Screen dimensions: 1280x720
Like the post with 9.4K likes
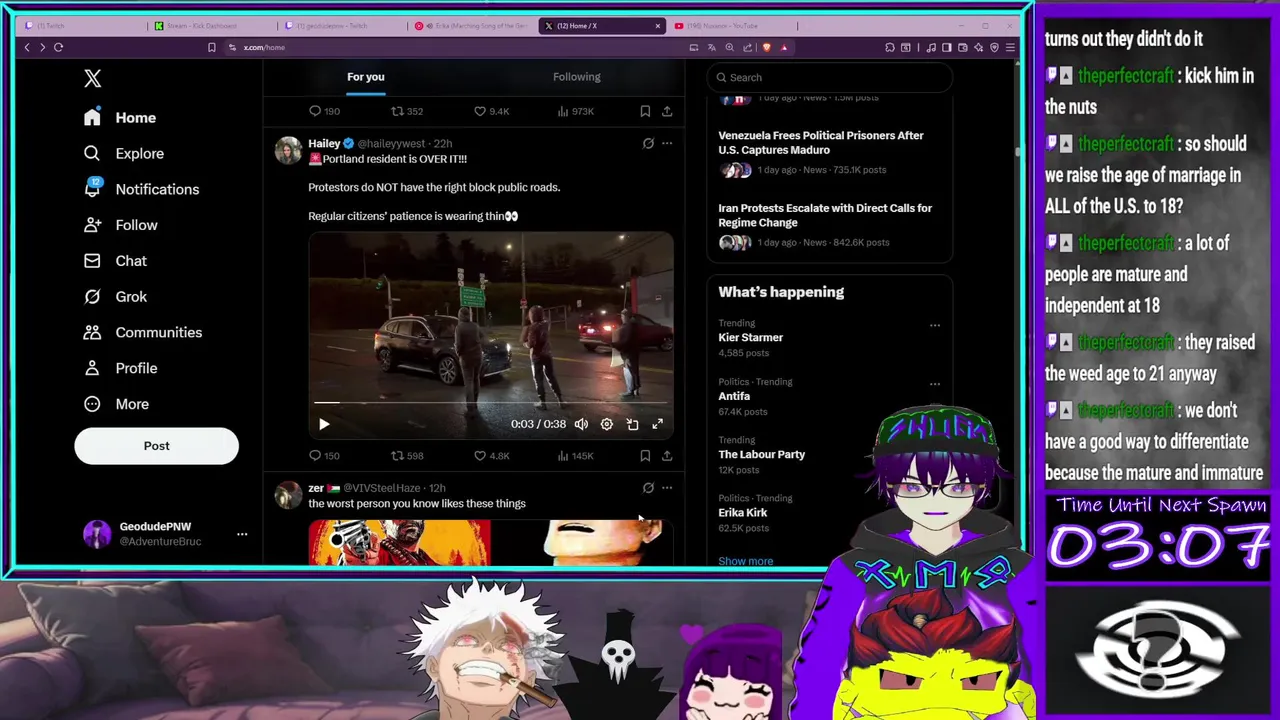(x=491, y=111)
